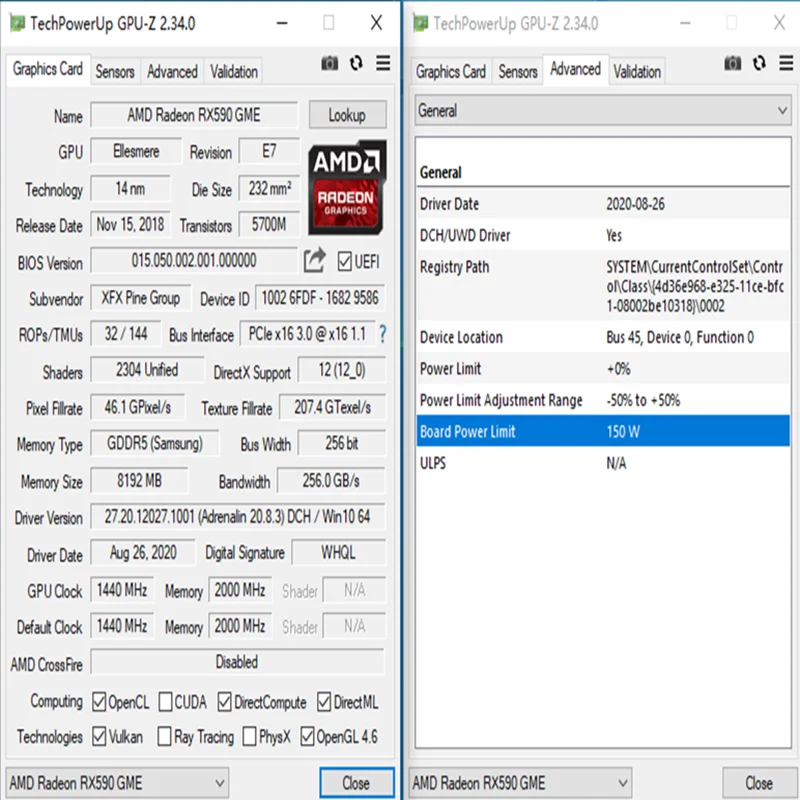Switch to Sensors tab in left window
The height and width of the screenshot is (800, 800).
click(x=115, y=71)
